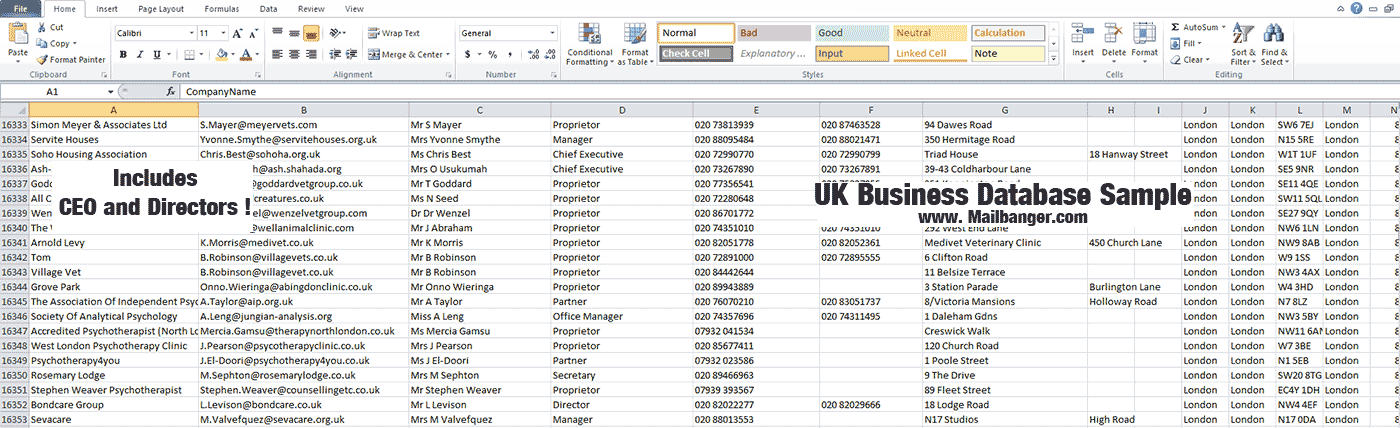Switch to the Data tab

[x=268, y=8]
